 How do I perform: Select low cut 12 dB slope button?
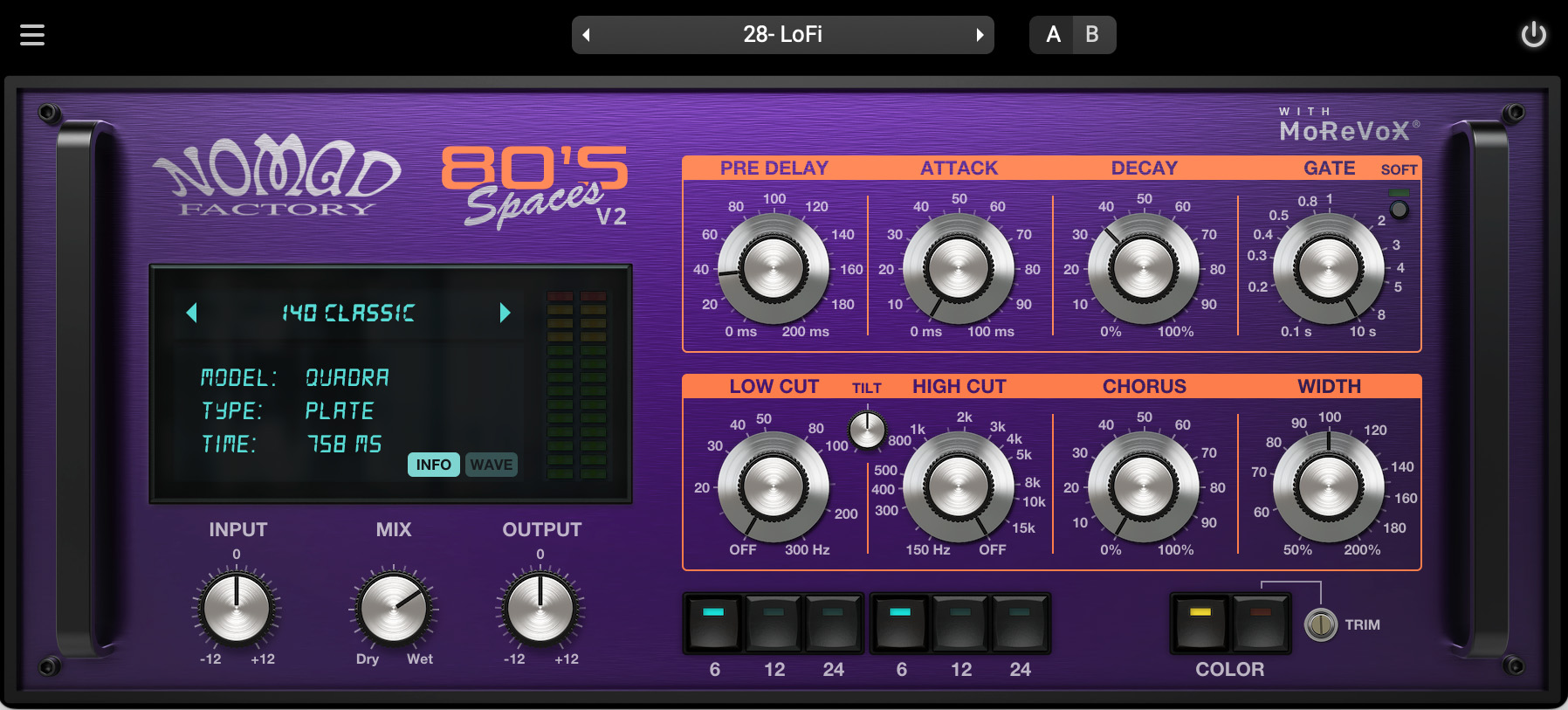(x=774, y=624)
